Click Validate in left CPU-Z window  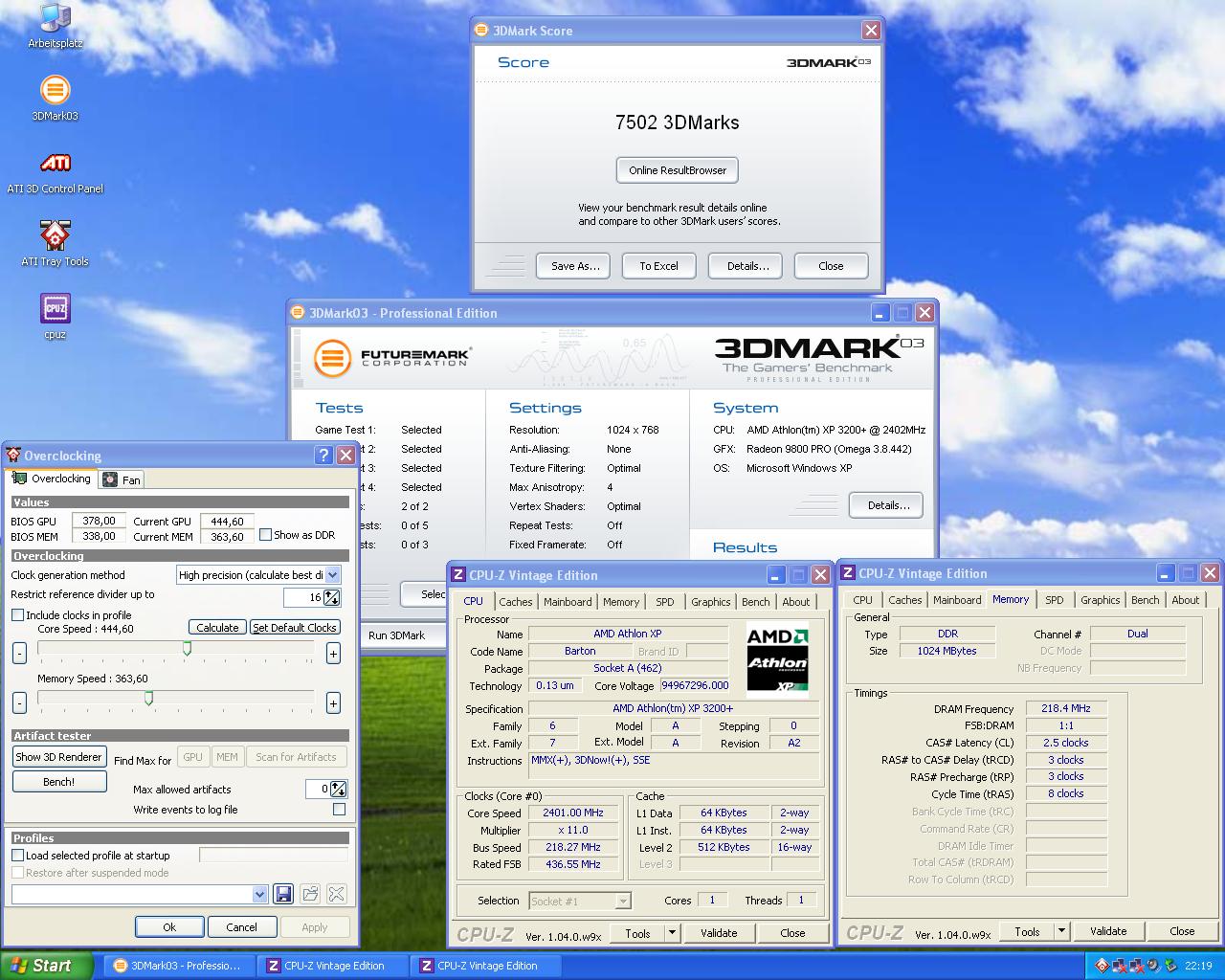(x=719, y=933)
